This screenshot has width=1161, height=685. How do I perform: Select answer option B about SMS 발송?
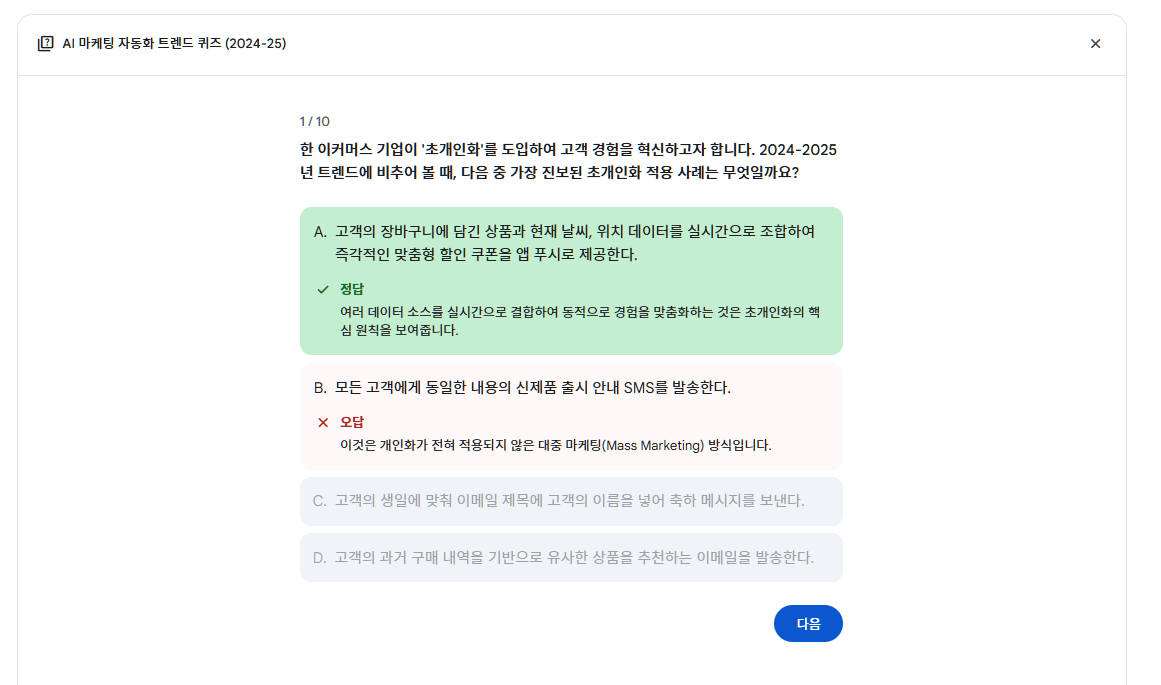(x=571, y=416)
